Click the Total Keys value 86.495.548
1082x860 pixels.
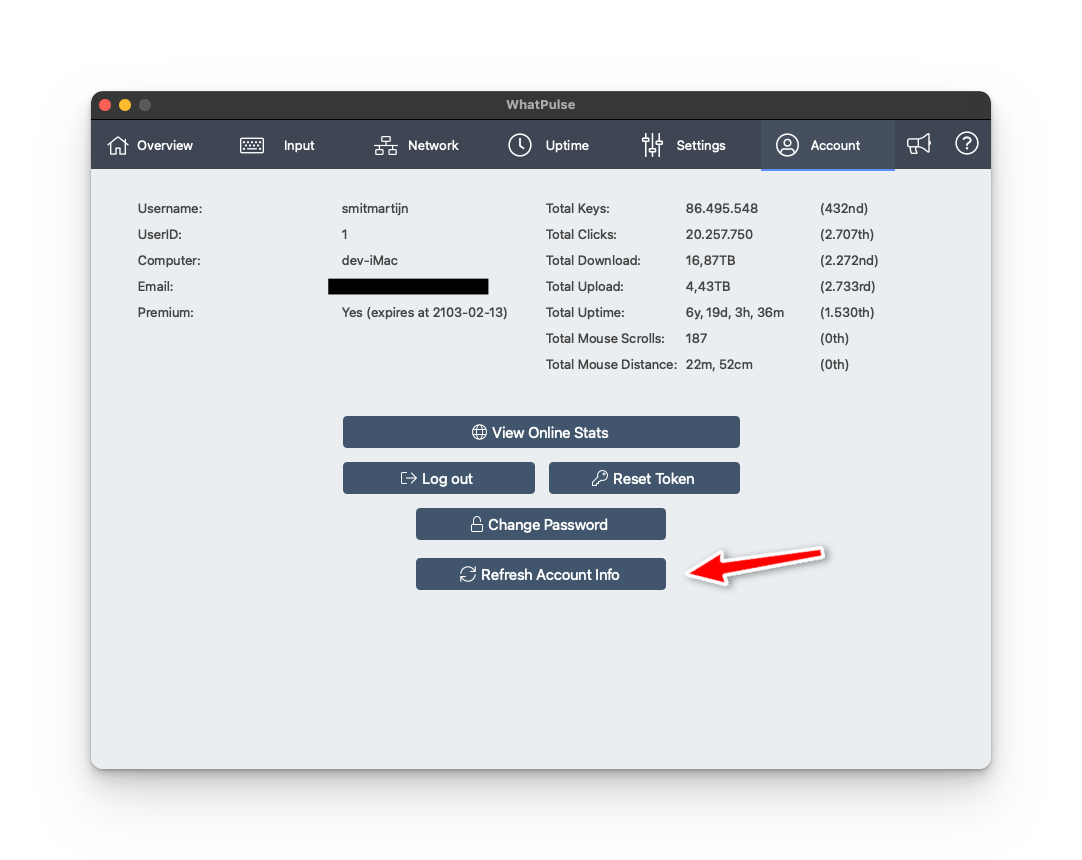pos(721,209)
